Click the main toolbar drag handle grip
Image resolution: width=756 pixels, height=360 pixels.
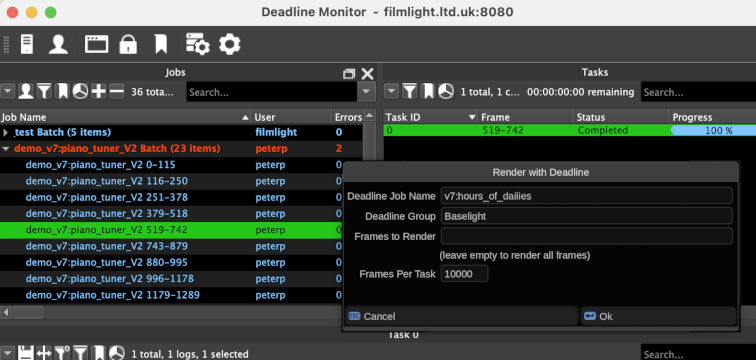click(x=7, y=44)
